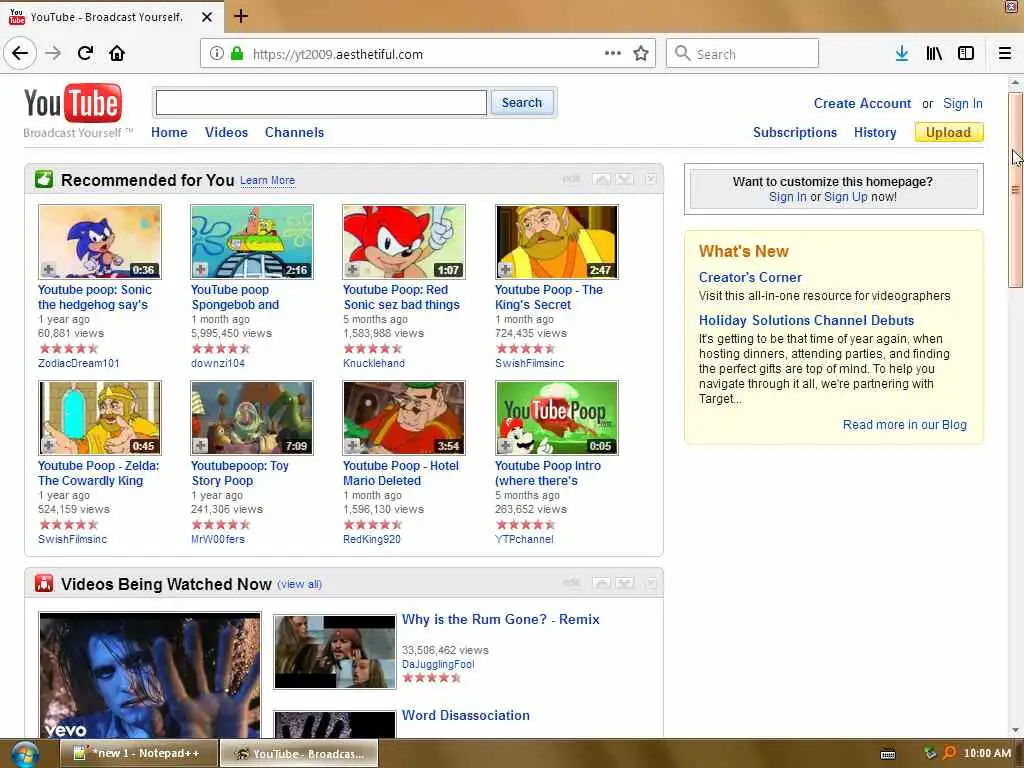Open the Learn More link
The width and height of the screenshot is (1024, 768).
267,180
